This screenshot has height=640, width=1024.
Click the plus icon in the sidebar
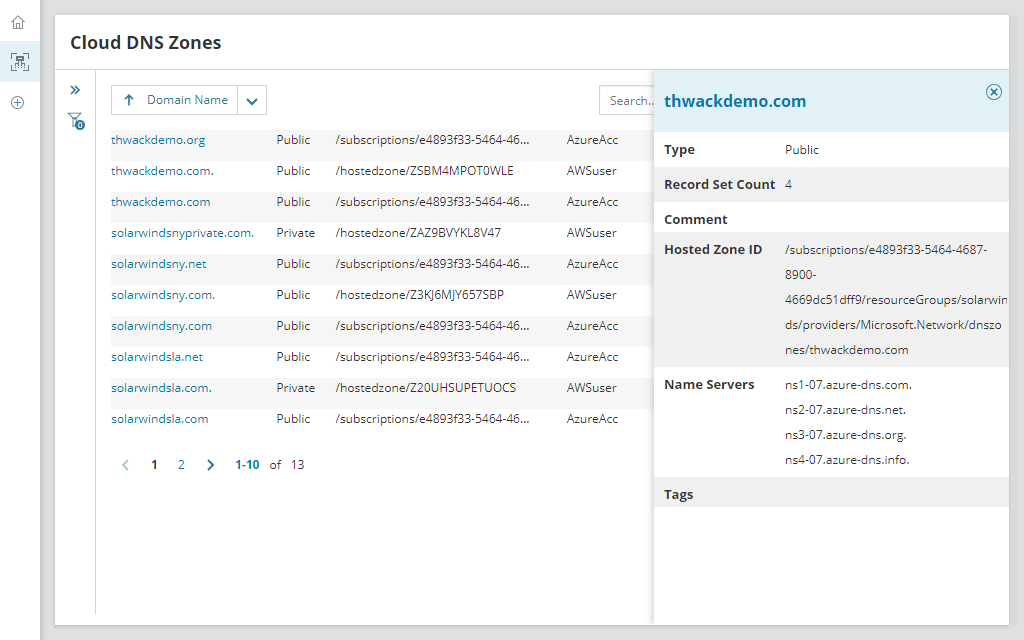tap(18, 102)
